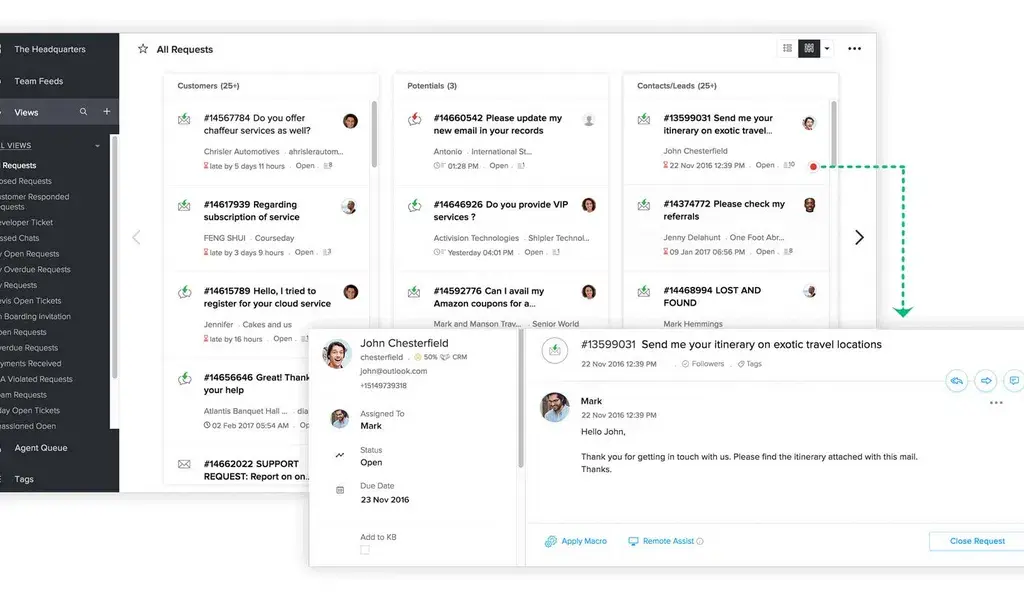The height and width of the screenshot is (598, 1024).
Task: Open the view layout dropdown arrow
Action: pos(827,48)
